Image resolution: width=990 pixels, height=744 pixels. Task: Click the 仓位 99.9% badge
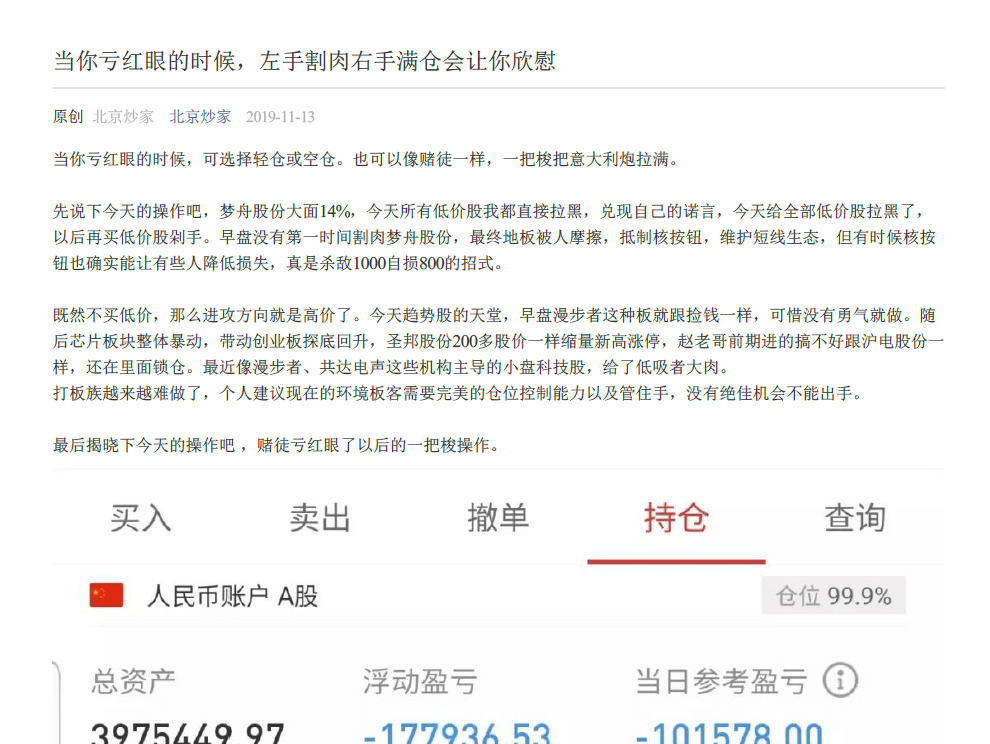pos(833,596)
